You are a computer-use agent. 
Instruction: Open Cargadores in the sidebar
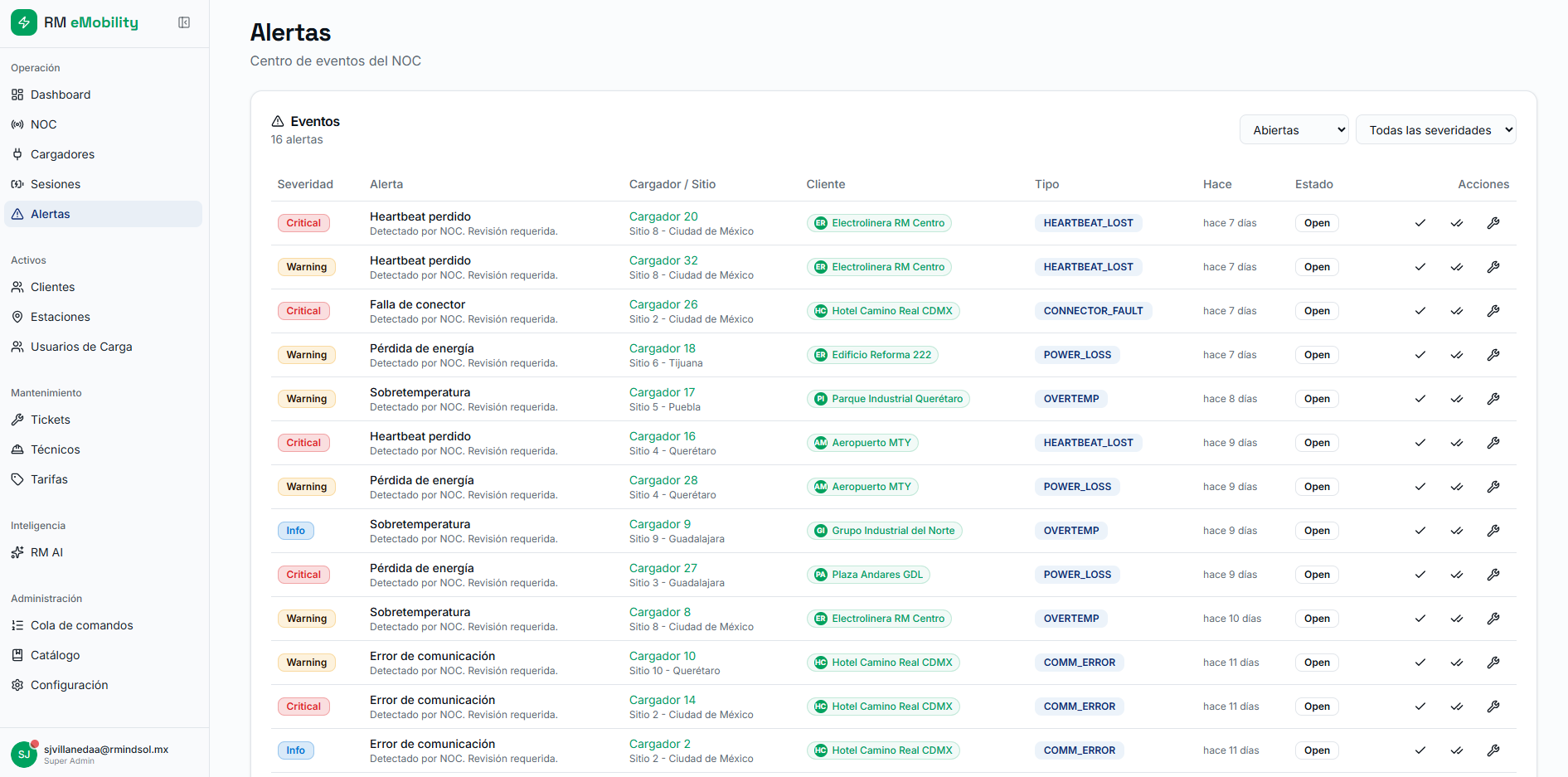103,154
